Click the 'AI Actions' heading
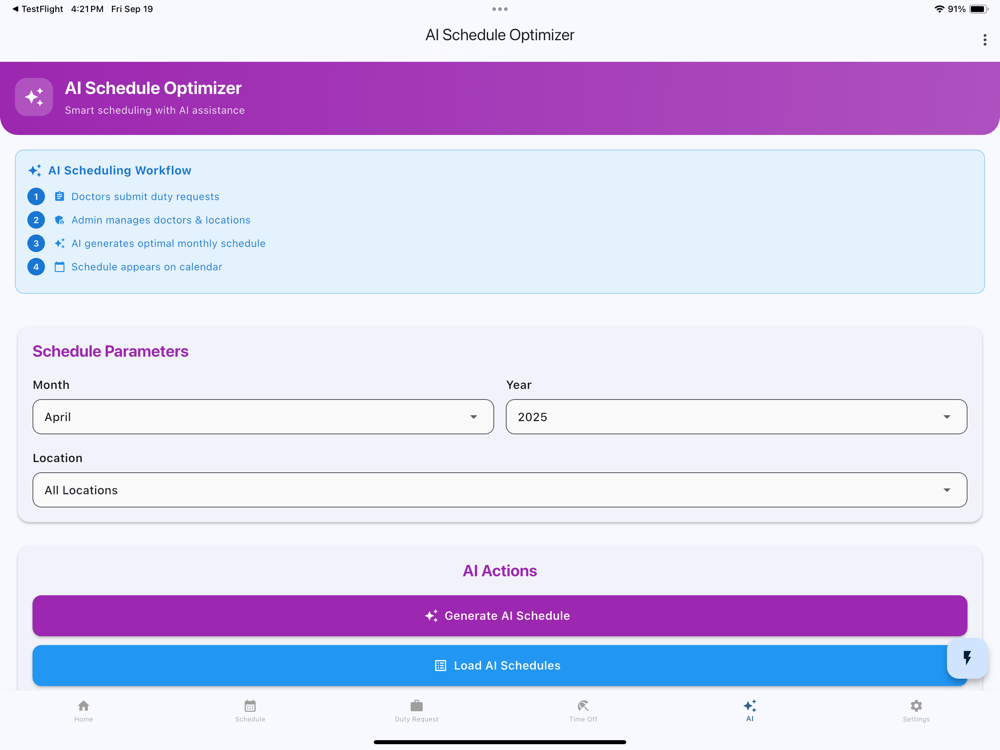 [500, 571]
